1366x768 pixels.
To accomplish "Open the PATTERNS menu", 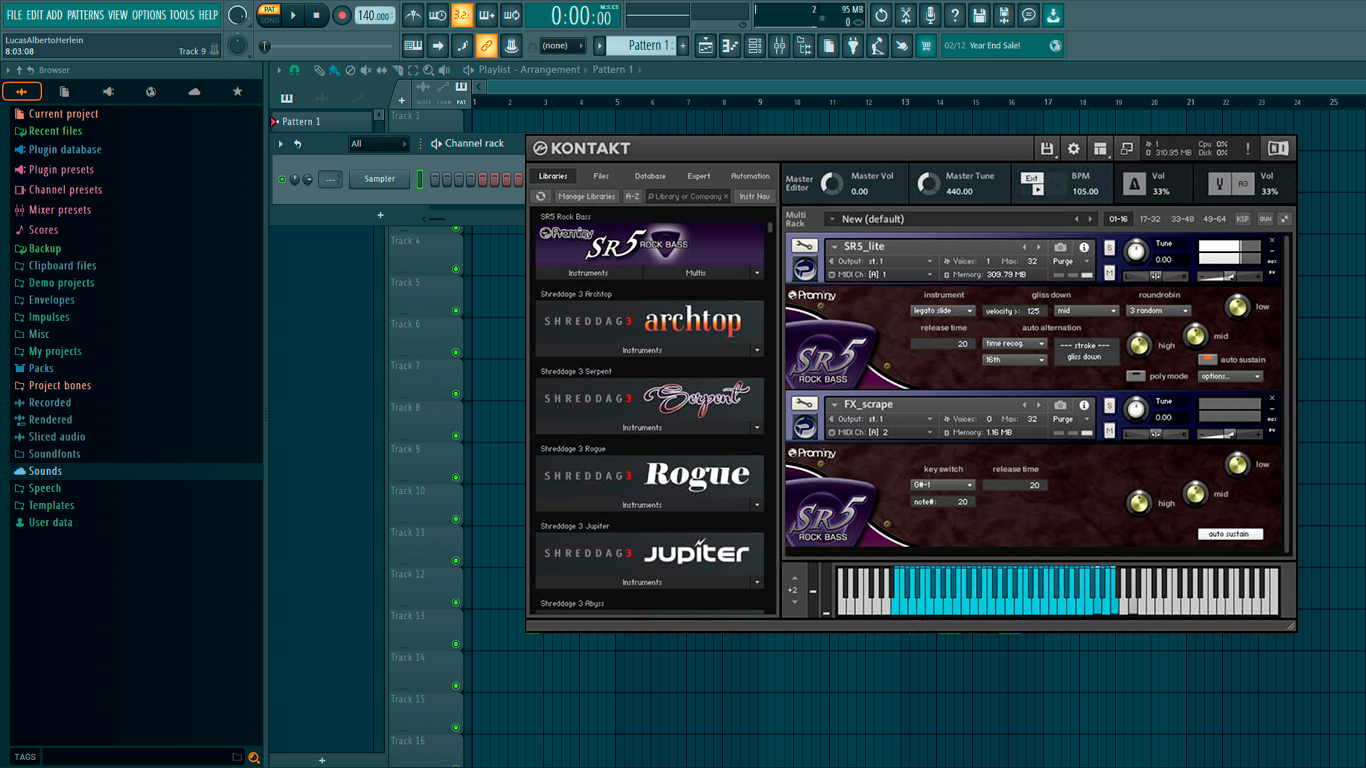I will (85, 15).
